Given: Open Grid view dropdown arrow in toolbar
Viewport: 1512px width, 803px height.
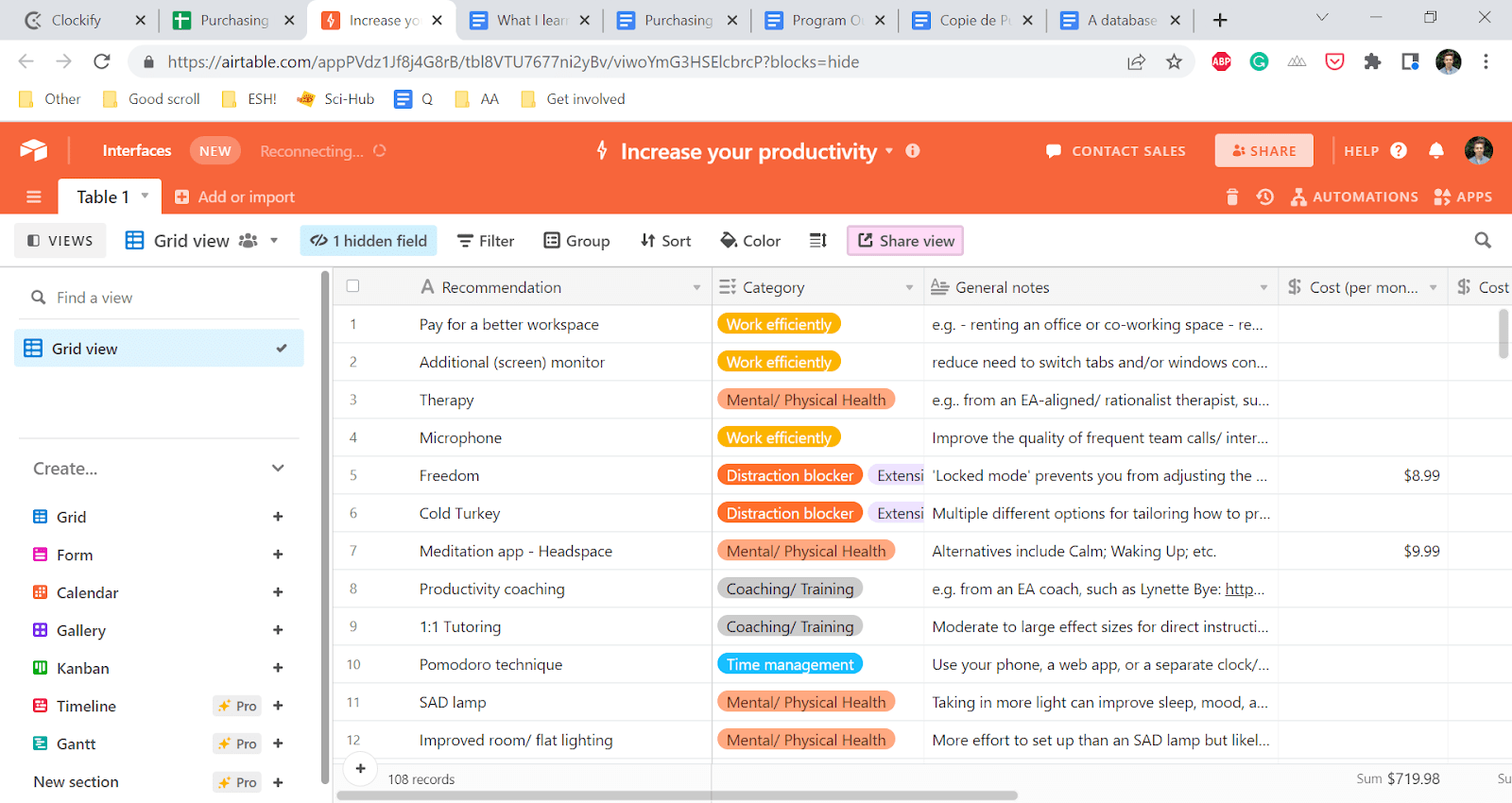Looking at the screenshot, I should 274,241.
